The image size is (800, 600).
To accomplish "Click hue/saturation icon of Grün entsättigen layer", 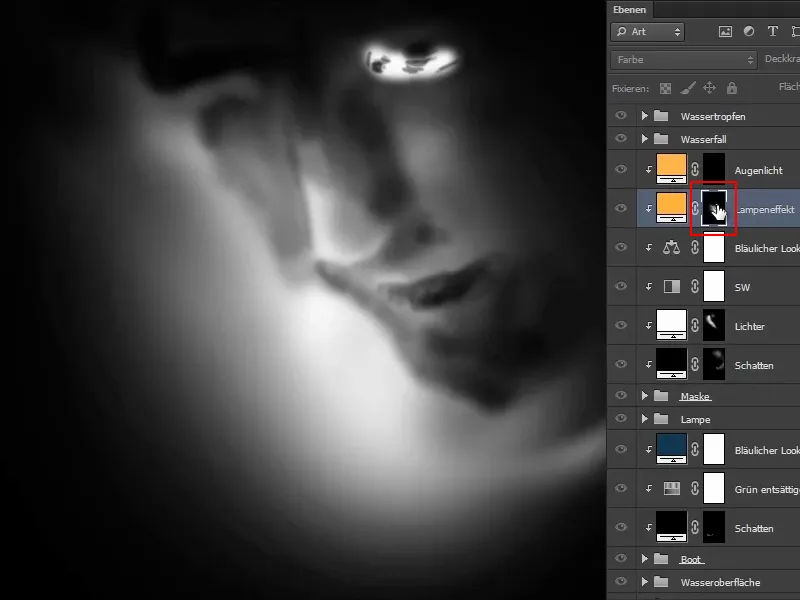I will 671,489.
